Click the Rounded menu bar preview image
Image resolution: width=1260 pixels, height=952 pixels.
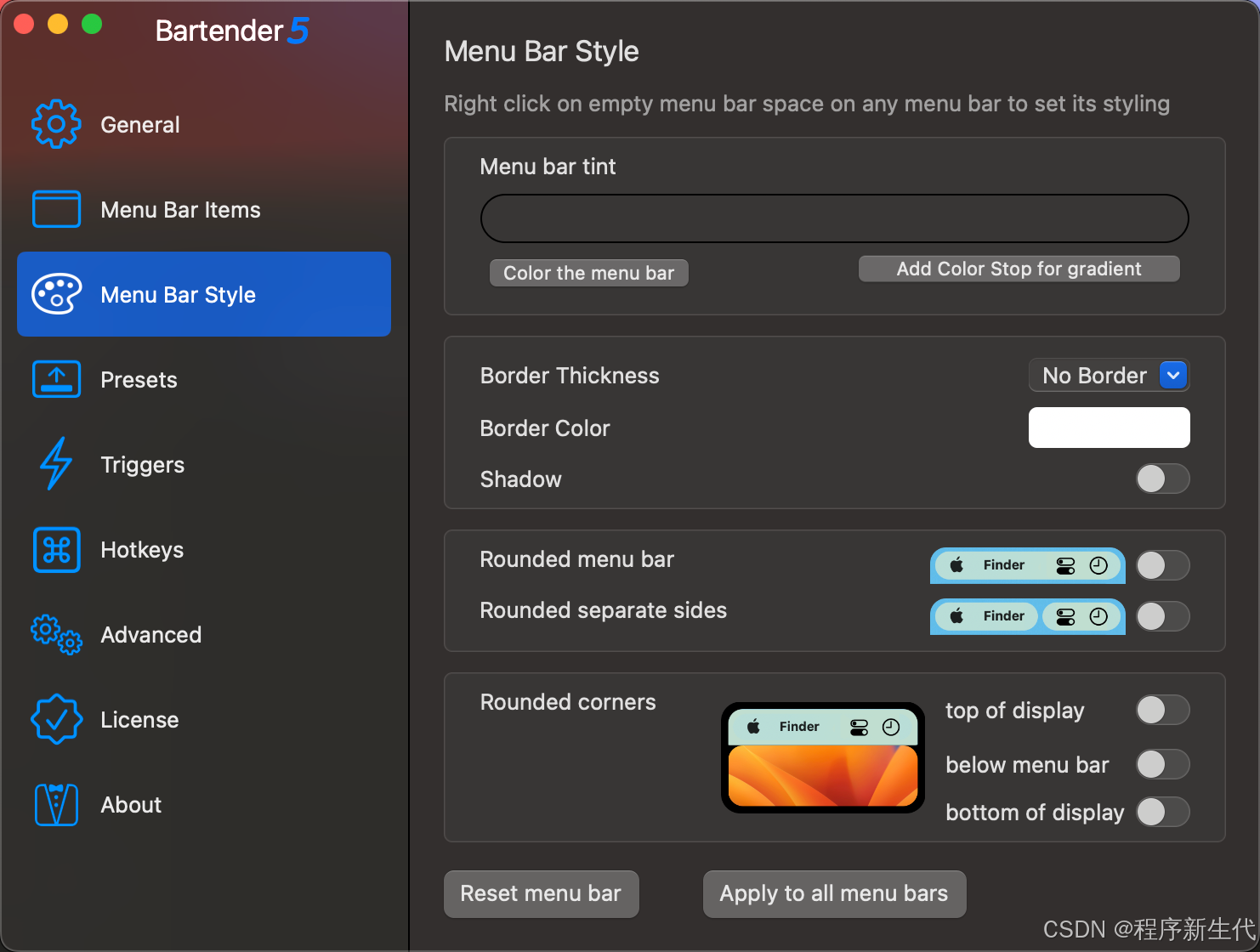pos(1027,565)
